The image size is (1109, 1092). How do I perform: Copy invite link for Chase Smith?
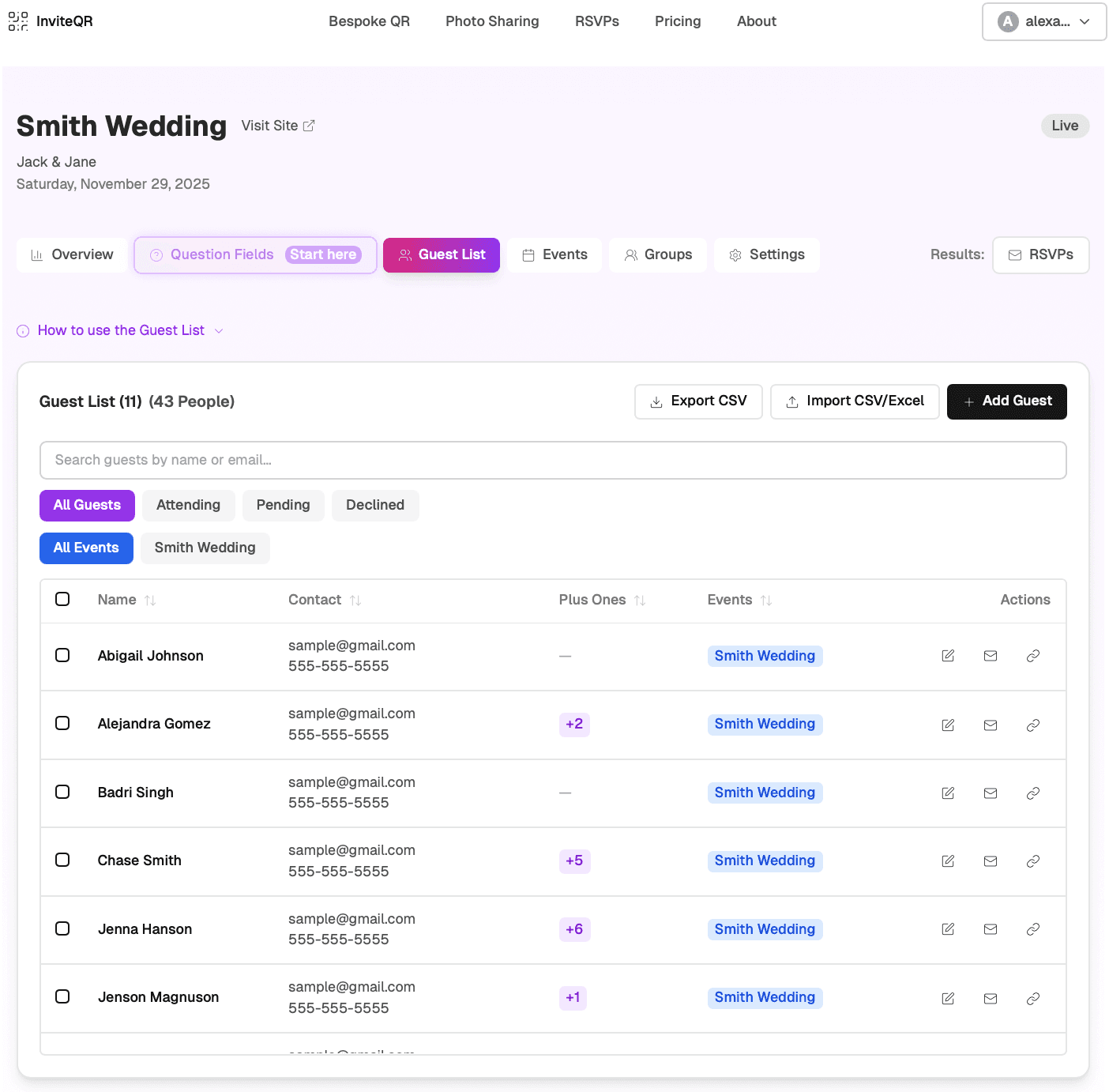coord(1032,861)
